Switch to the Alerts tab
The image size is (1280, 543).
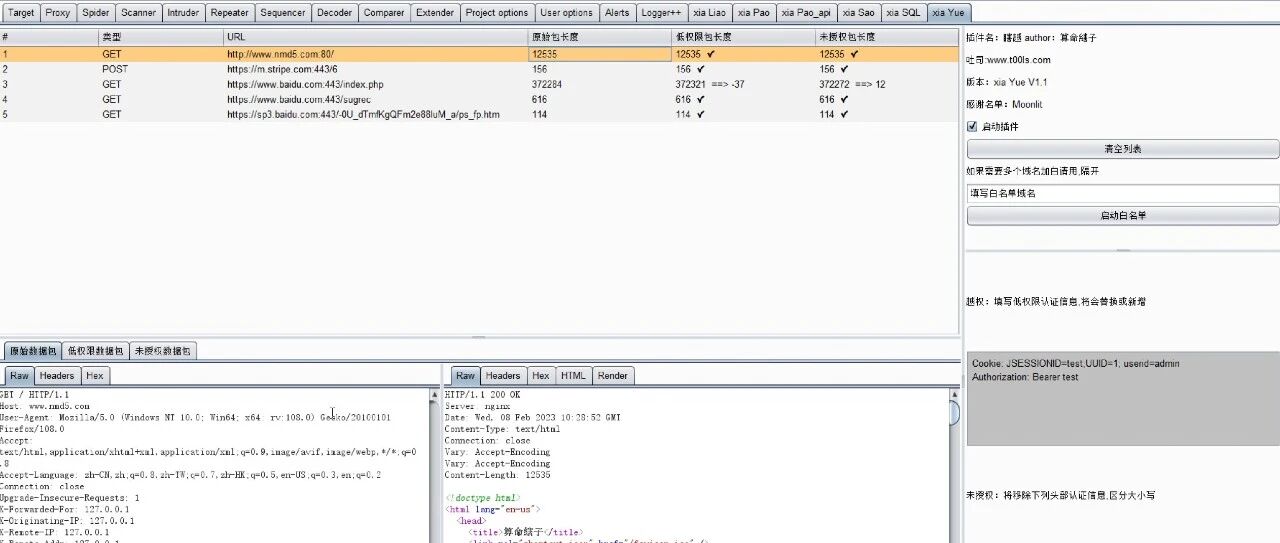point(617,13)
